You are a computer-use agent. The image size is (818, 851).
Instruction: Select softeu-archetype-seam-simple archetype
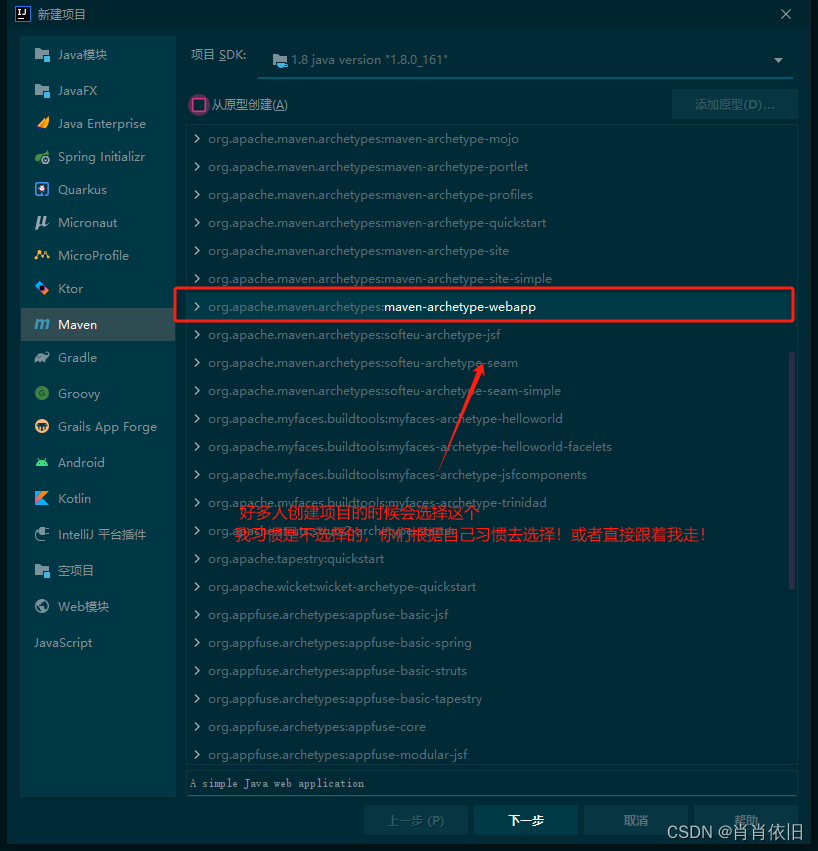pos(491,391)
